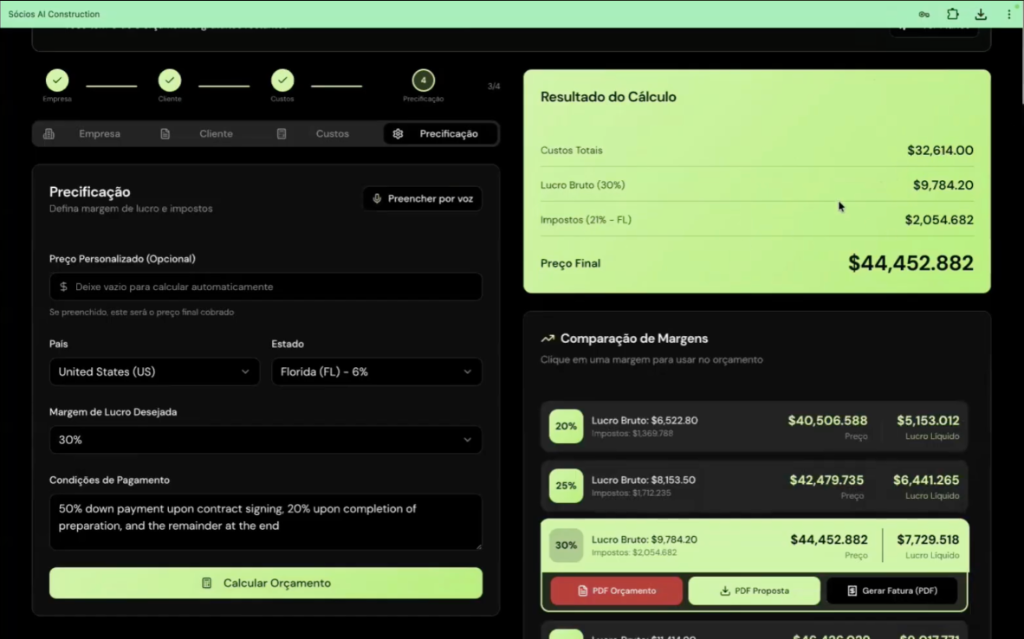Click the Cliente step checkmark circle
Image resolution: width=1024 pixels, height=639 pixels.
[170, 80]
